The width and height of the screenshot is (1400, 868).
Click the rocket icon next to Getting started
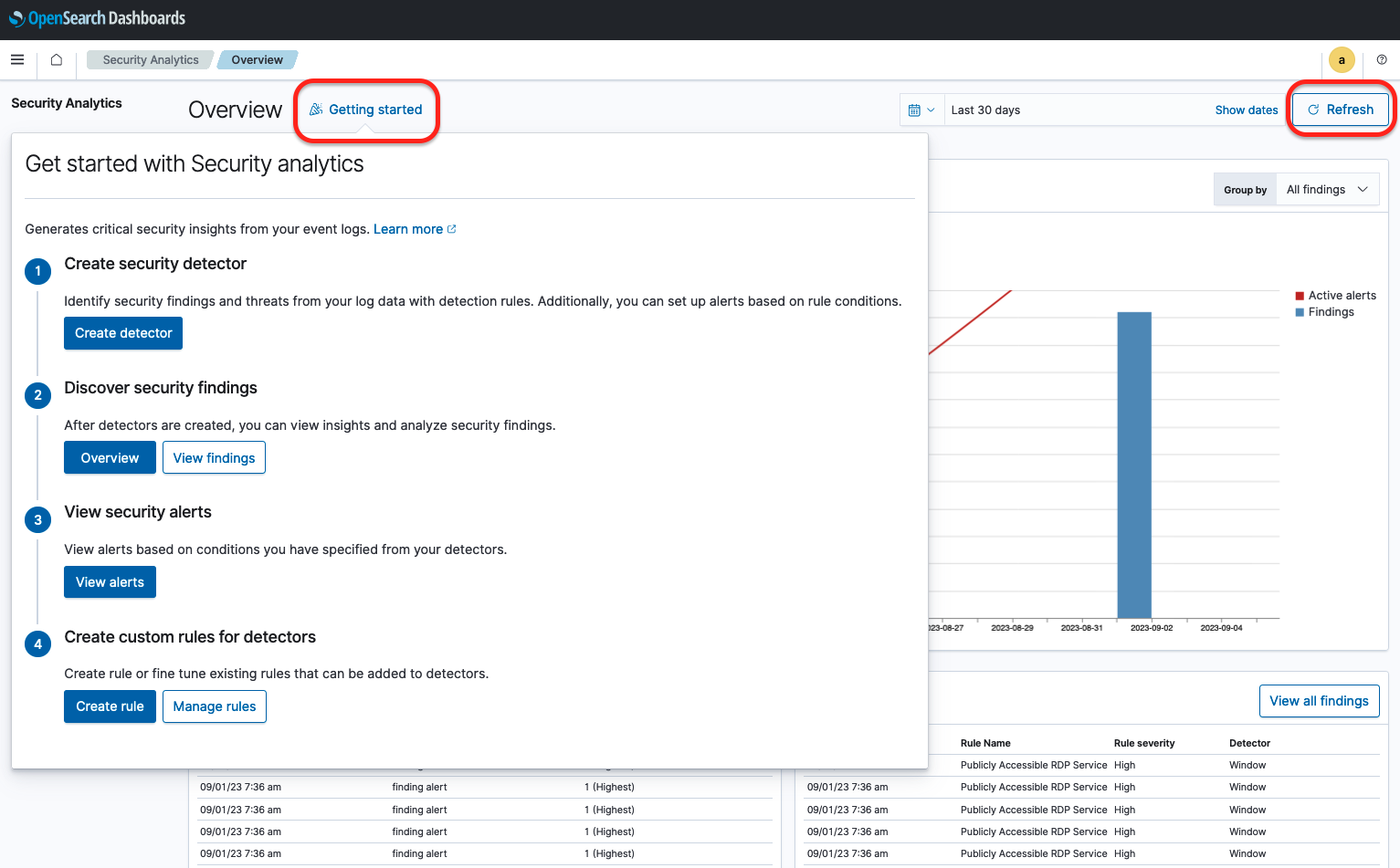point(315,109)
